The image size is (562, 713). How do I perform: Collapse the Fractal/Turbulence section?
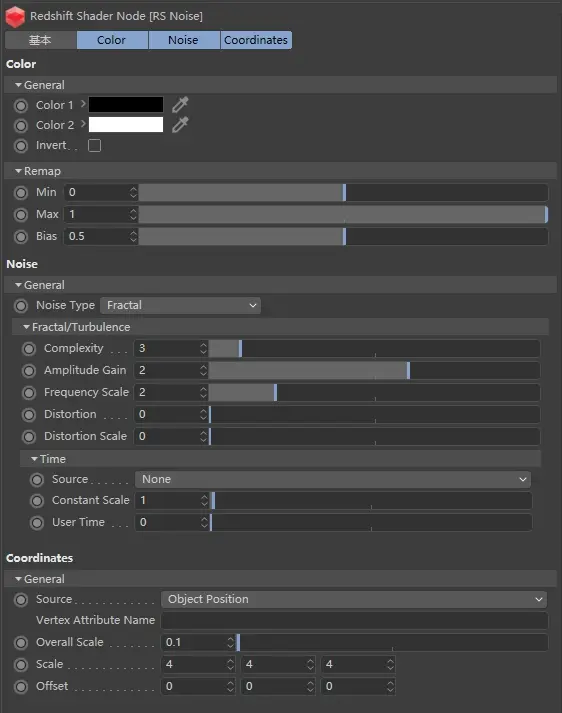point(26,327)
